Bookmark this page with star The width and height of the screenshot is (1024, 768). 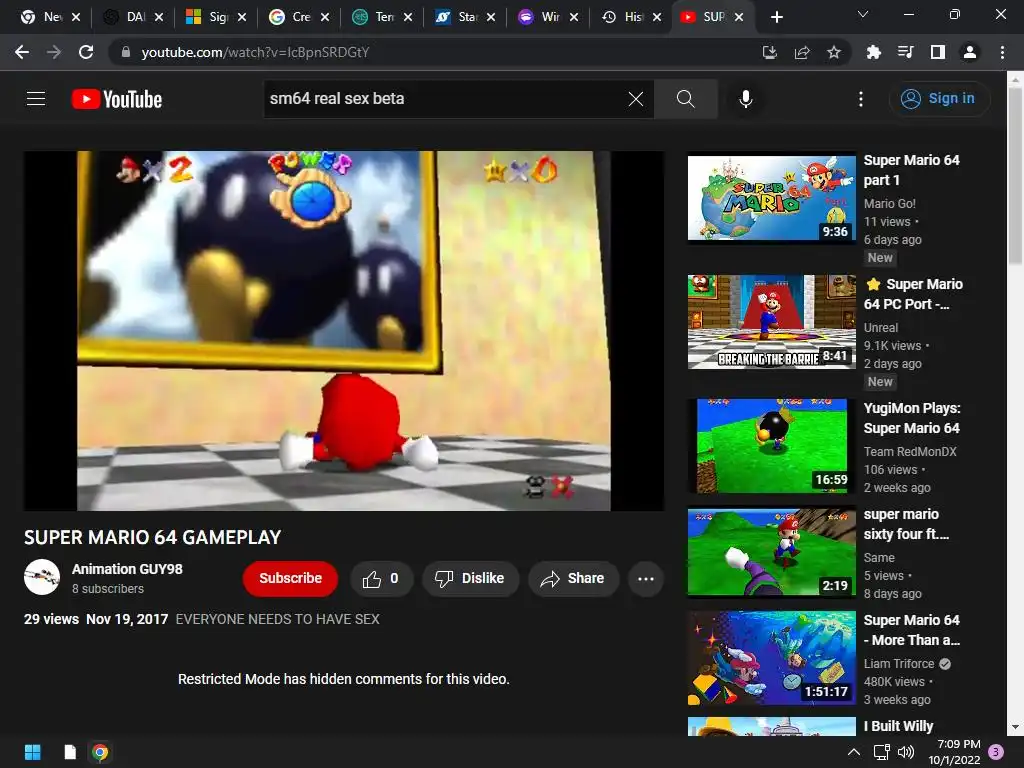834,52
